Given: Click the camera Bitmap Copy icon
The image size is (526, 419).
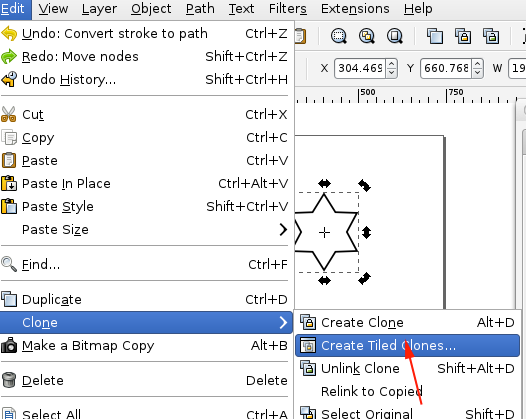Looking at the screenshot, I should click(9, 345).
